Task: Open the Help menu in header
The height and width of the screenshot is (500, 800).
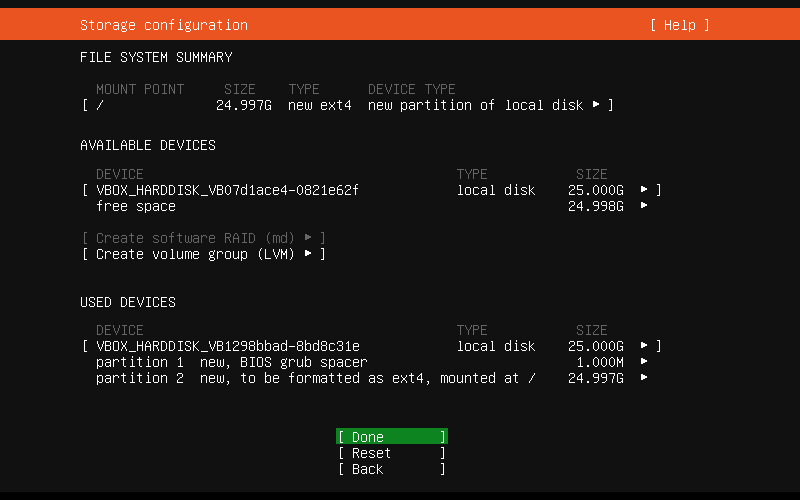Action: coord(679,25)
